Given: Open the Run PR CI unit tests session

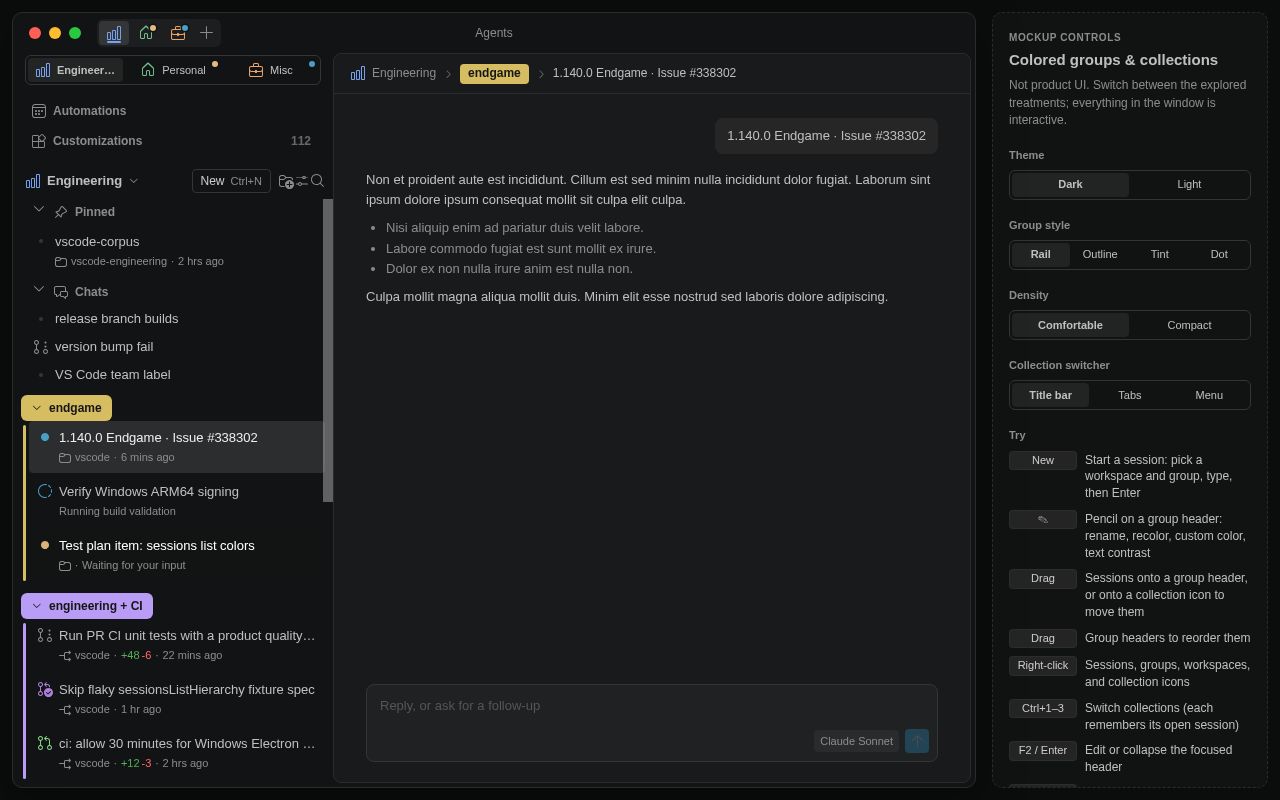Looking at the screenshot, I should click(x=176, y=645).
